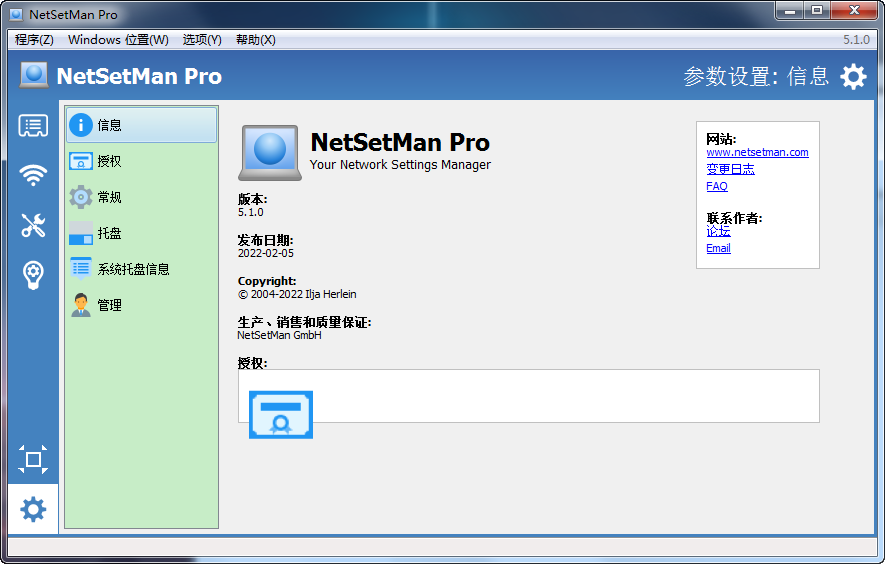Open the 帮助(X) menu

256,40
